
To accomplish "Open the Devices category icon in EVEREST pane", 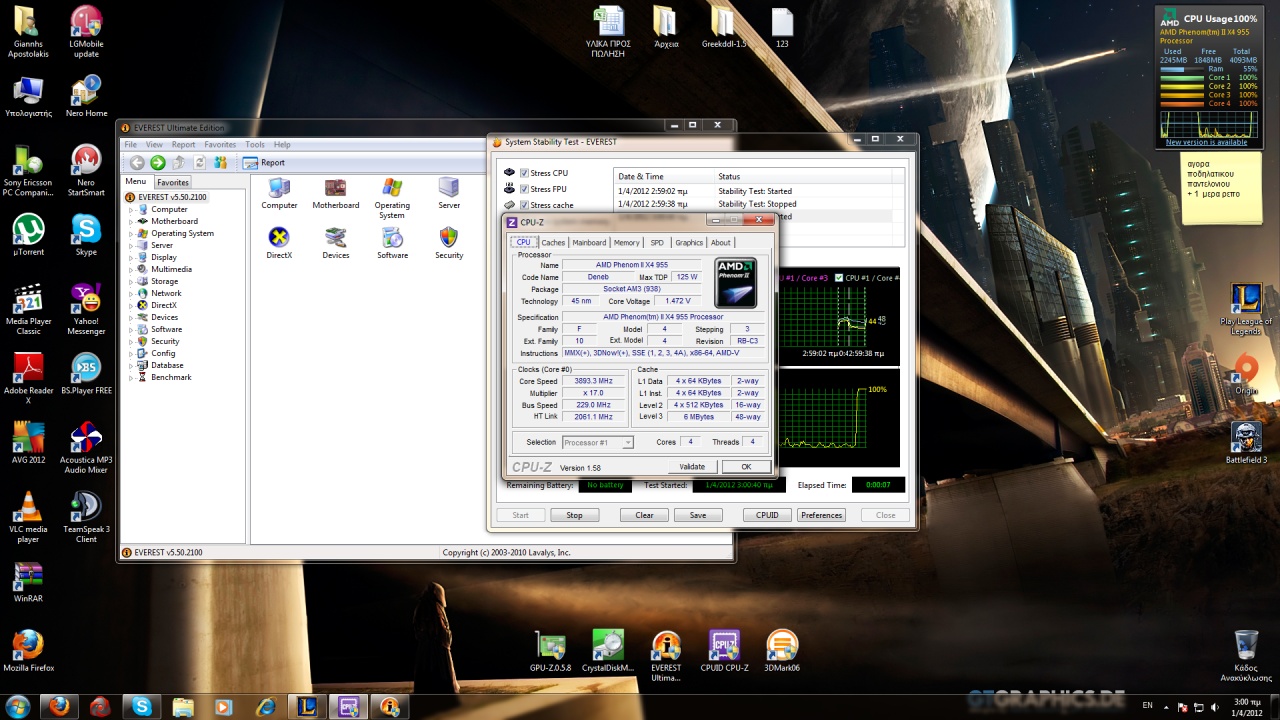I will coord(336,243).
